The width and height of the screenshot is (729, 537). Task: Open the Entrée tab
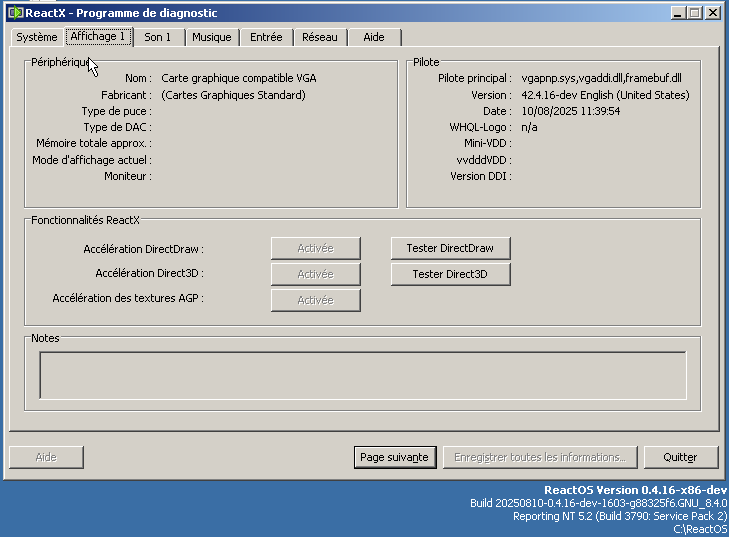tap(266, 37)
